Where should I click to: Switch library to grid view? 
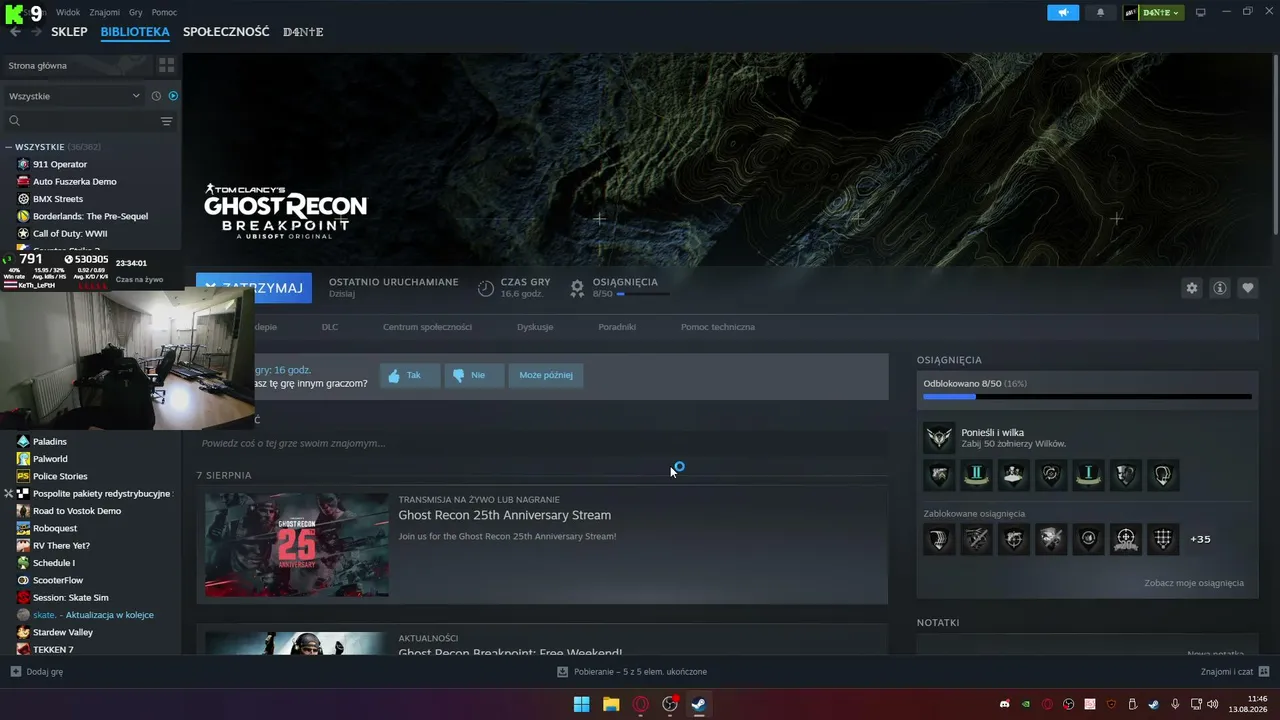tap(166, 65)
